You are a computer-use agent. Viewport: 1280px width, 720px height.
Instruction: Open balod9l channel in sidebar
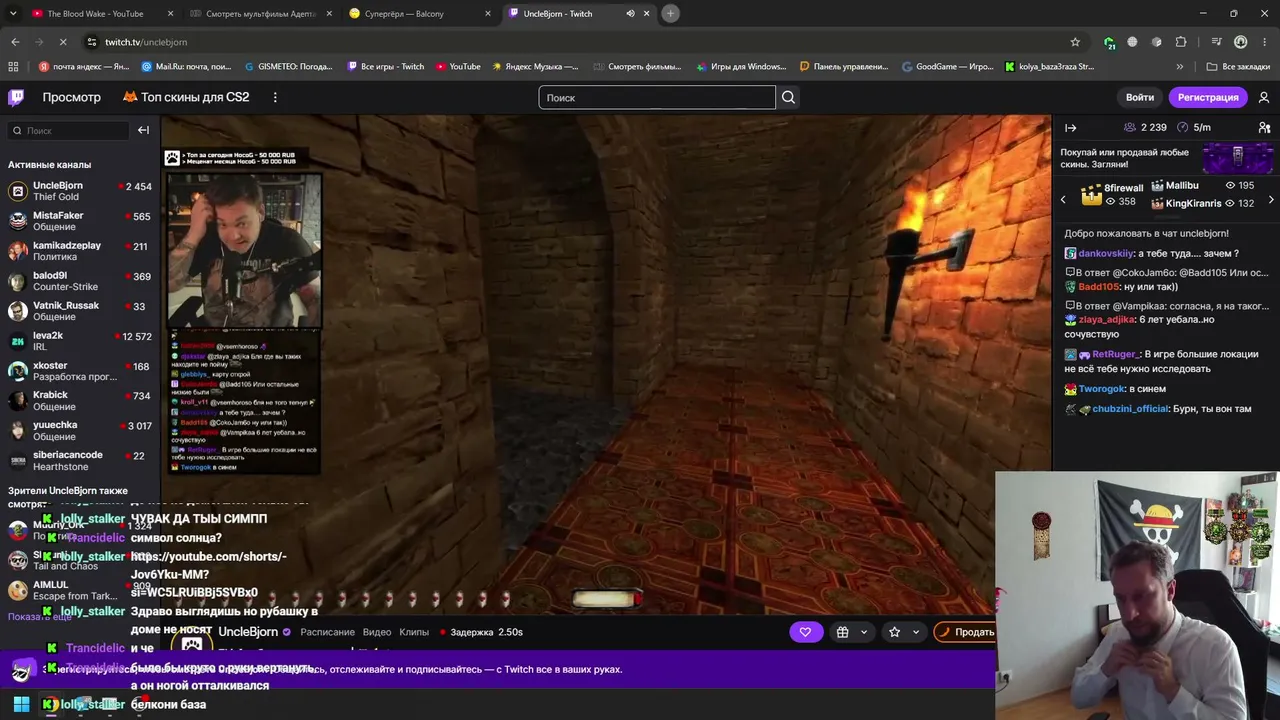pyautogui.click(x=80, y=281)
